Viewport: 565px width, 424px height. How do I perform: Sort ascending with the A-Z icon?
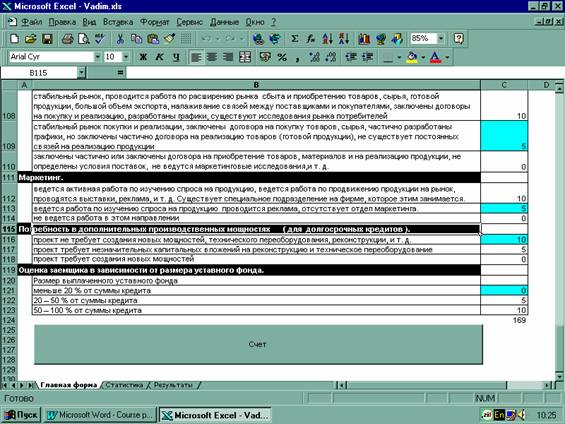327,39
